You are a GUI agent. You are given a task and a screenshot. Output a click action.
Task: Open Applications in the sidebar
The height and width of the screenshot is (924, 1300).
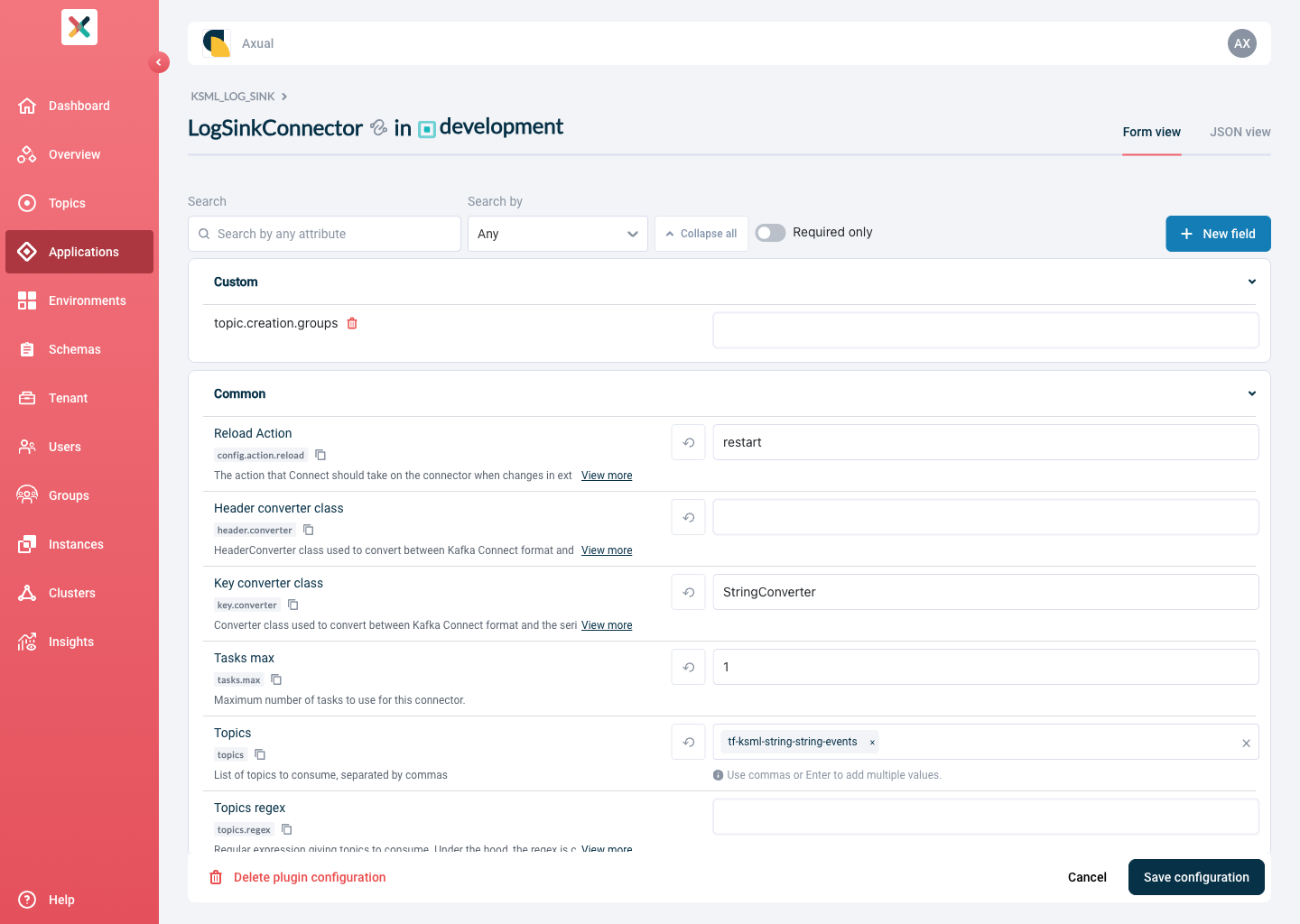[79, 252]
